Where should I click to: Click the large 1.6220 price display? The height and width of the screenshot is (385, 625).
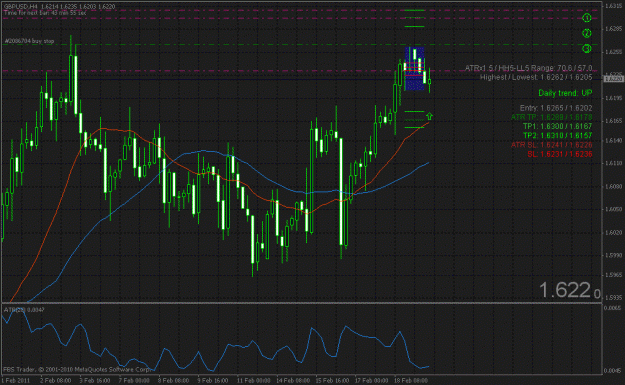click(570, 290)
